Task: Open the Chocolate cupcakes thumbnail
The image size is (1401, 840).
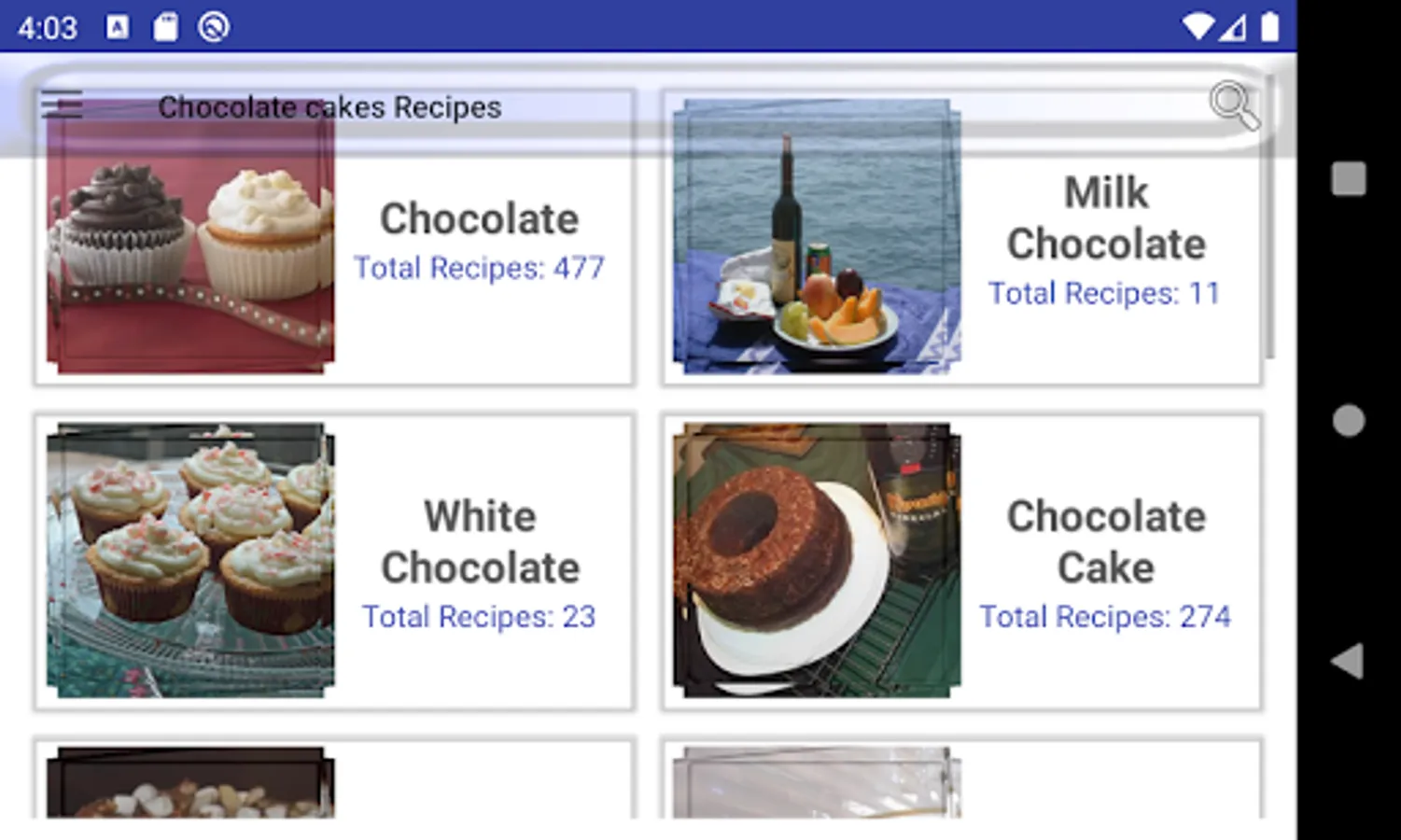Action: [x=190, y=237]
